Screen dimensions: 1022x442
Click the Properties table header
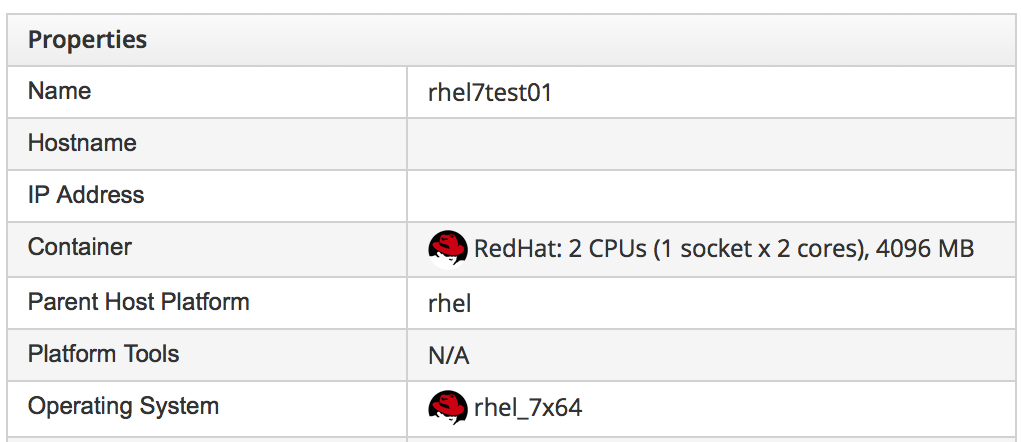(88, 40)
